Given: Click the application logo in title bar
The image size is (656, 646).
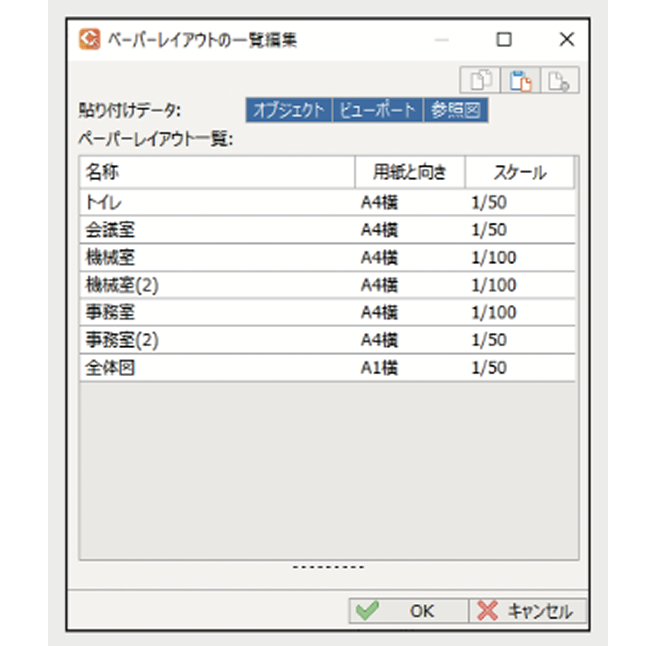Looking at the screenshot, I should pos(90,39).
